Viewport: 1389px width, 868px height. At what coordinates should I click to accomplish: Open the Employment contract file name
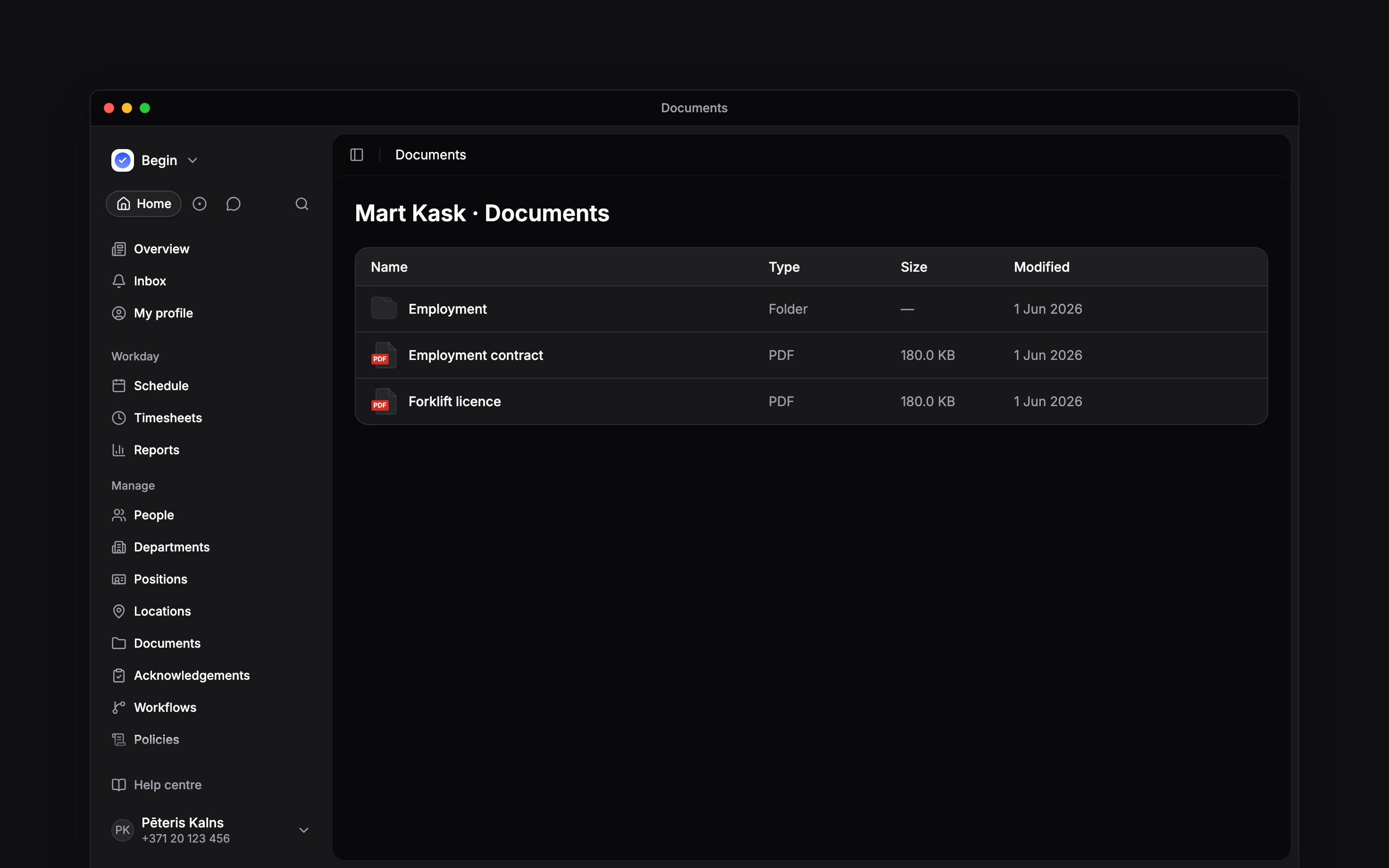click(476, 355)
